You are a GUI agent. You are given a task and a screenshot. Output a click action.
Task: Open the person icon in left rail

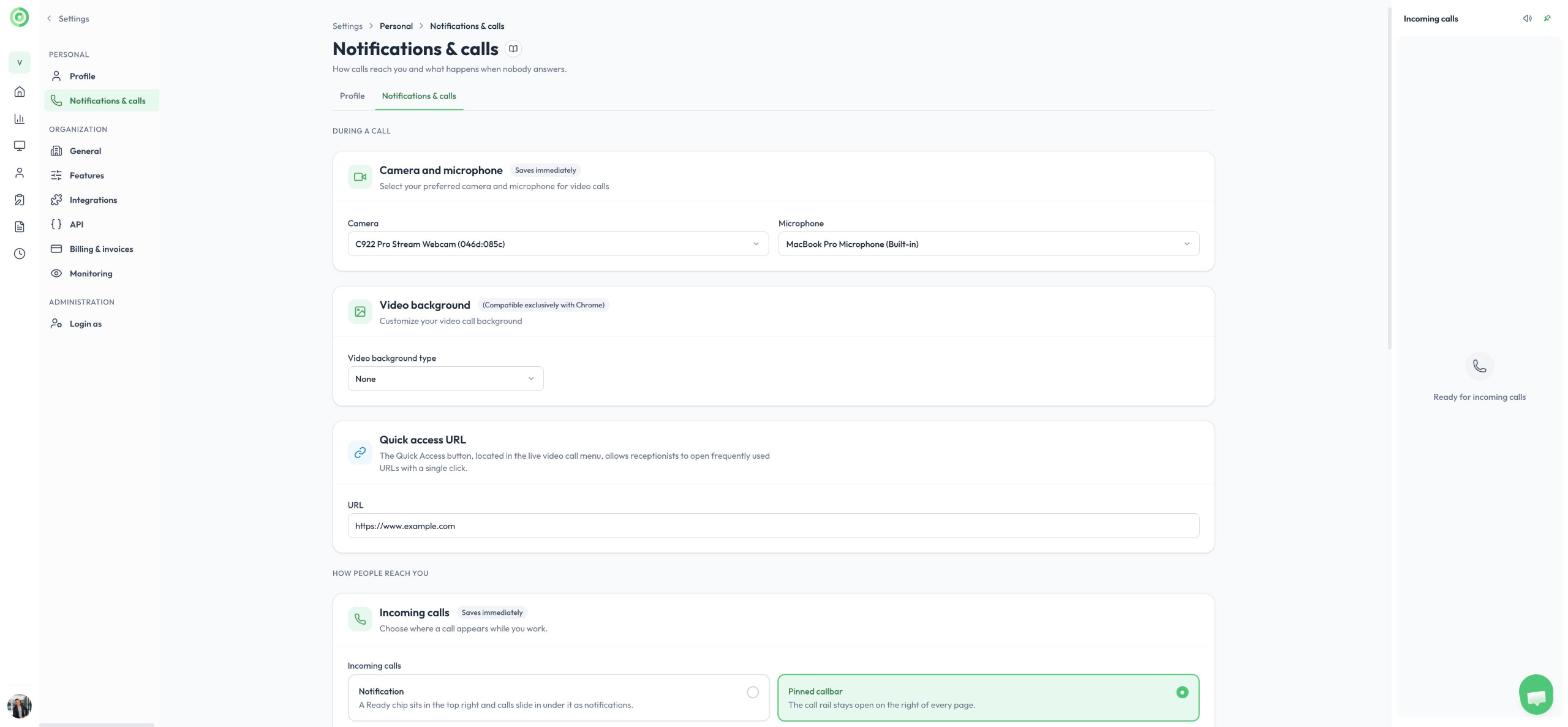(x=19, y=173)
